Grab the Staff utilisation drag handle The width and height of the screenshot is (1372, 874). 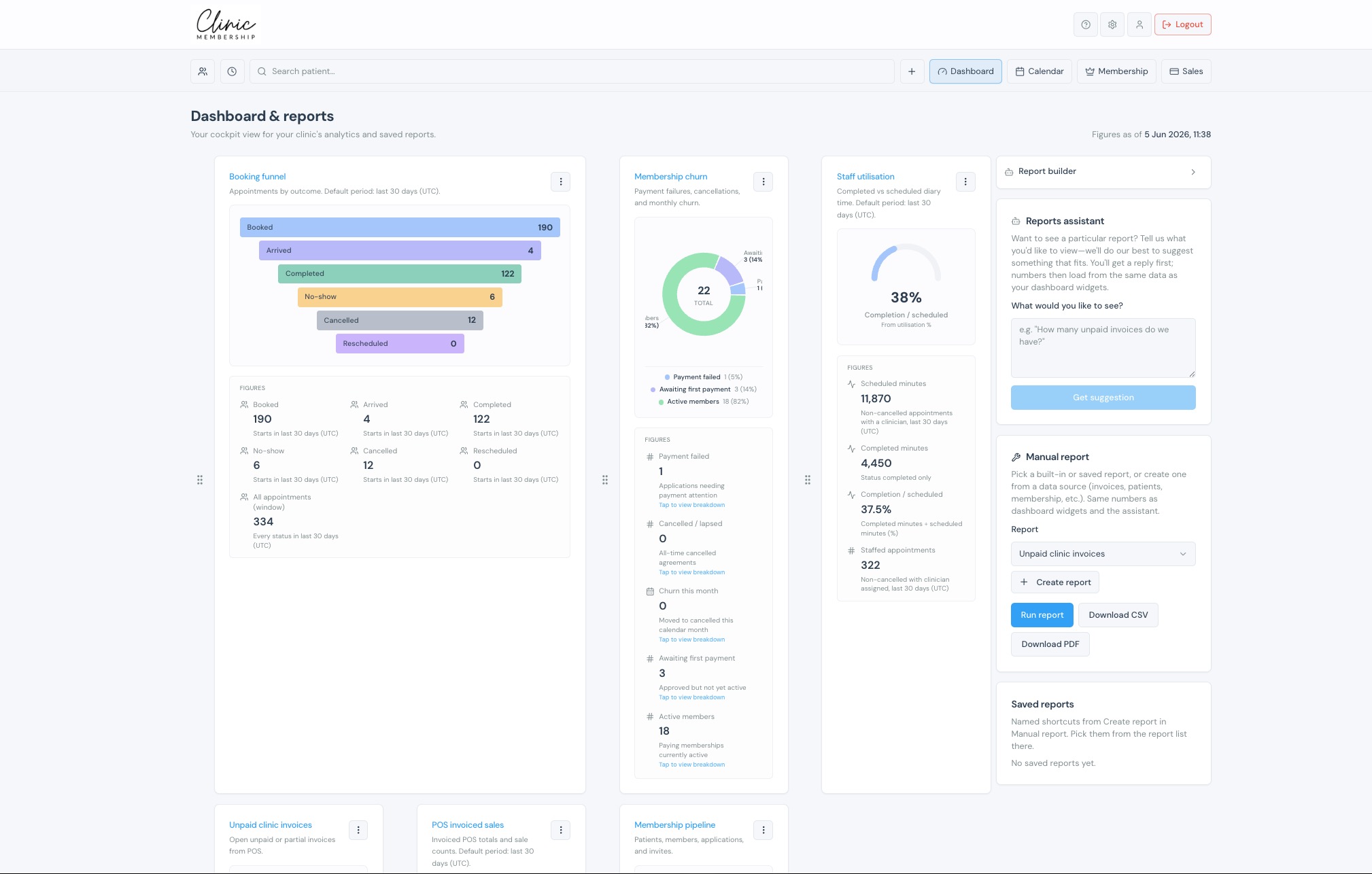click(808, 480)
